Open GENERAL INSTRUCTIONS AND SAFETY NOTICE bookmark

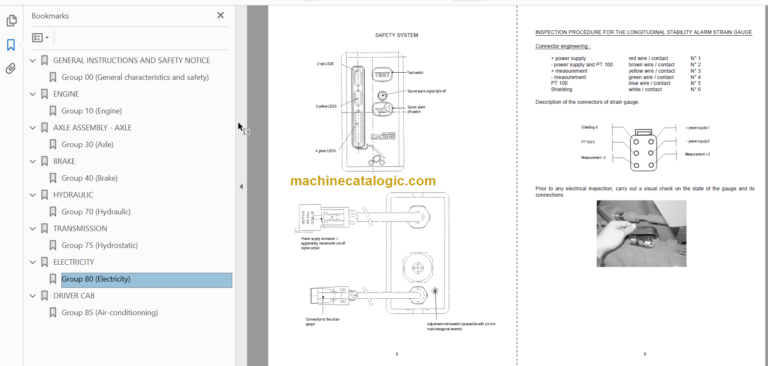coord(131,60)
